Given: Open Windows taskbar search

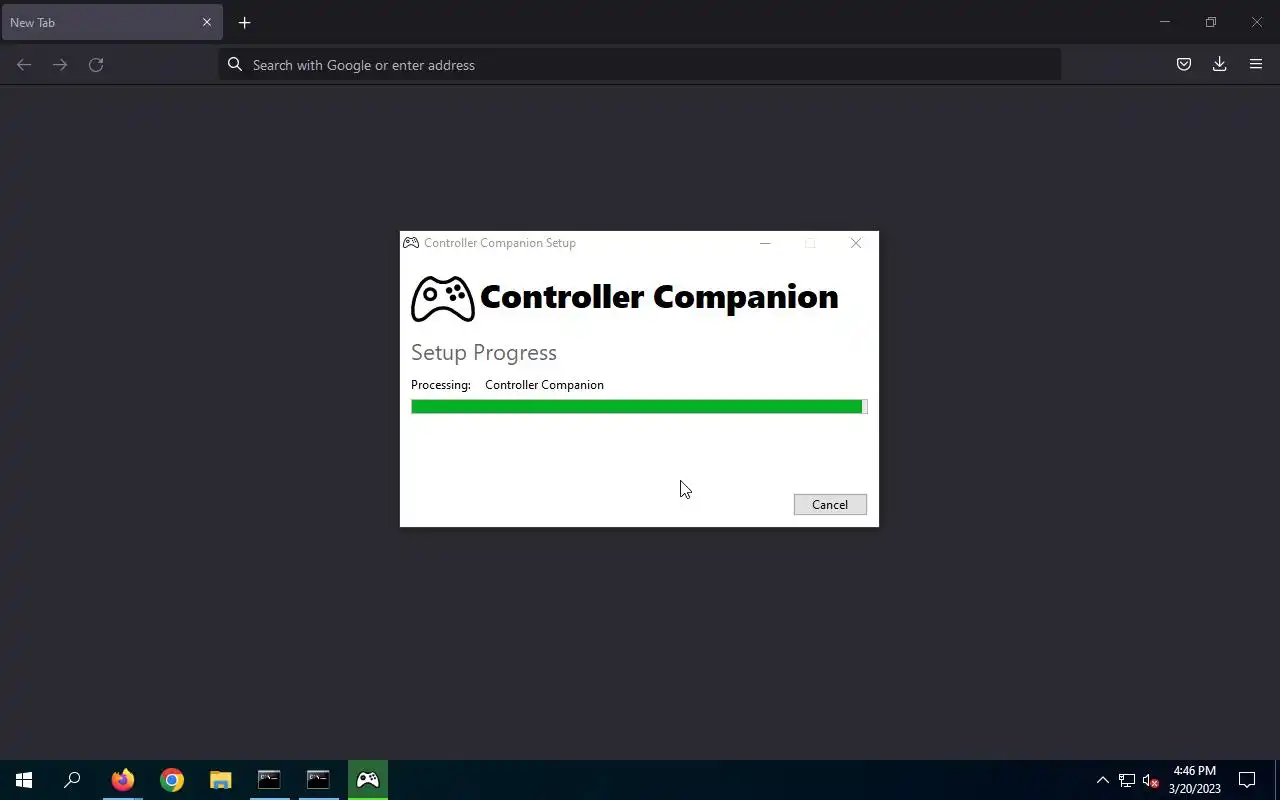Looking at the screenshot, I should click(72, 780).
